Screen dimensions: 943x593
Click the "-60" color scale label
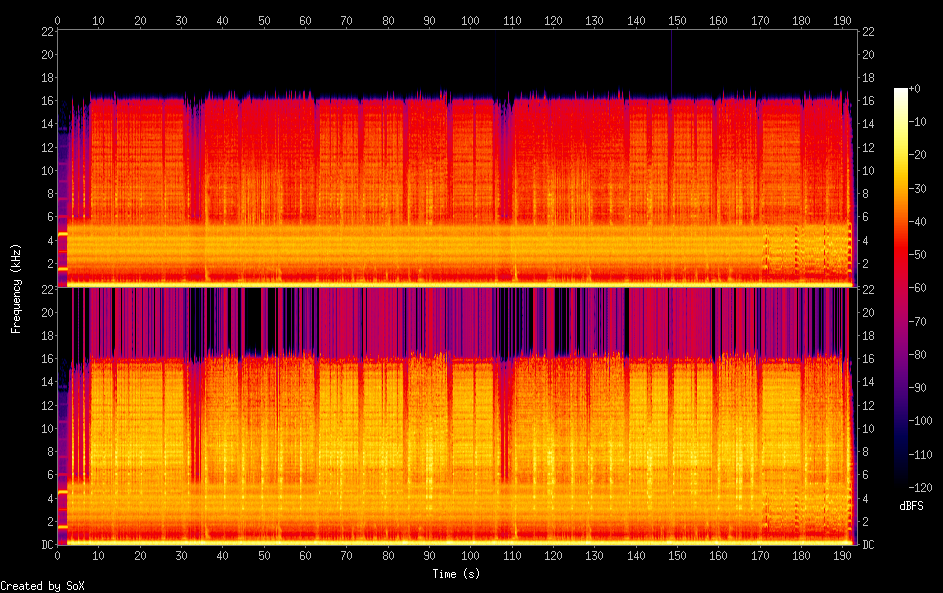pyautogui.click(x=917, y=287)
